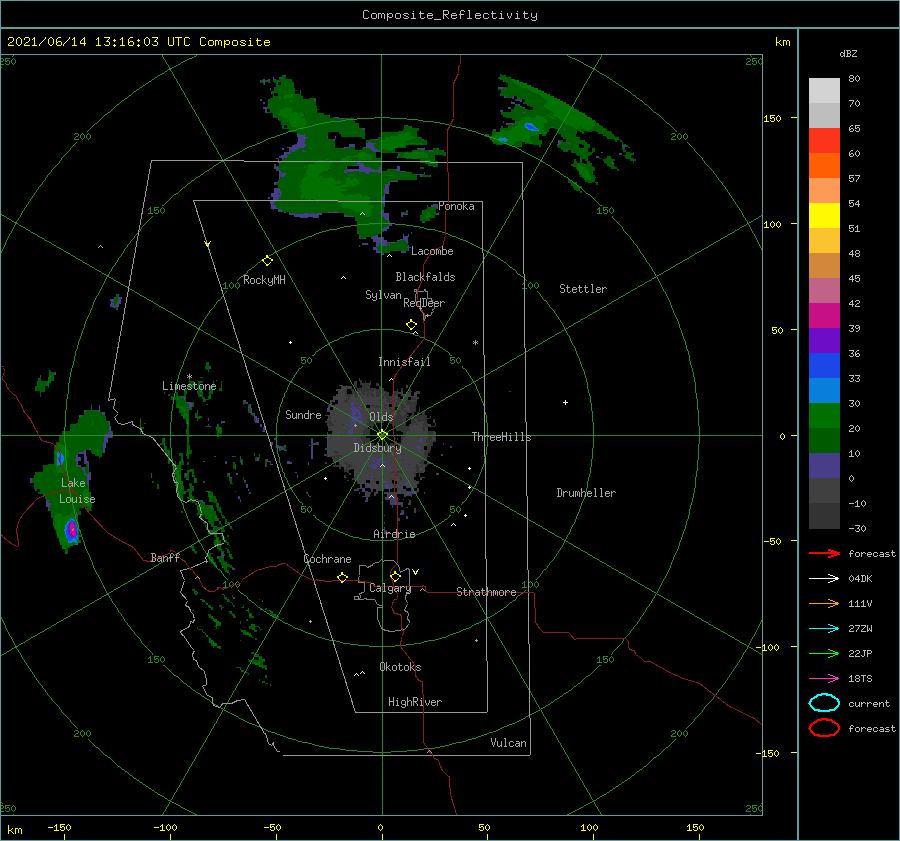Click the HighRiver town label
This screenshot has width=900, height=841.
coord(415,702)
